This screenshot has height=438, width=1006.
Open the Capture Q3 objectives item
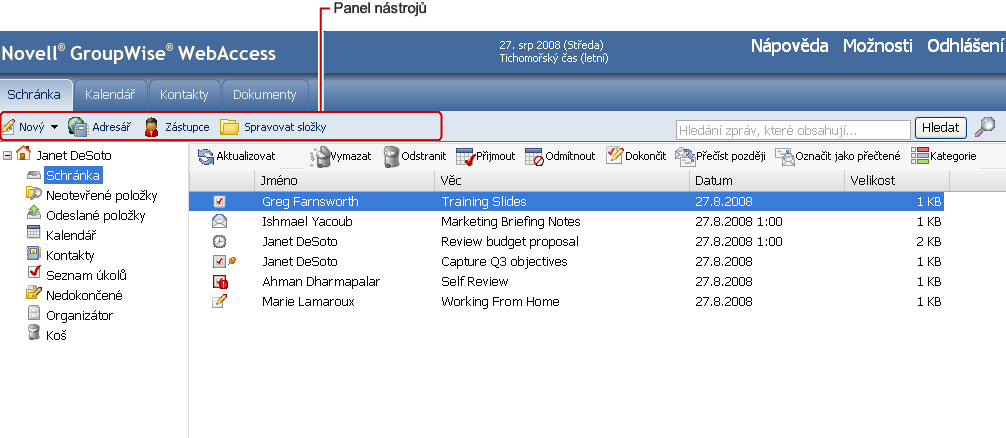pos(504,262)
